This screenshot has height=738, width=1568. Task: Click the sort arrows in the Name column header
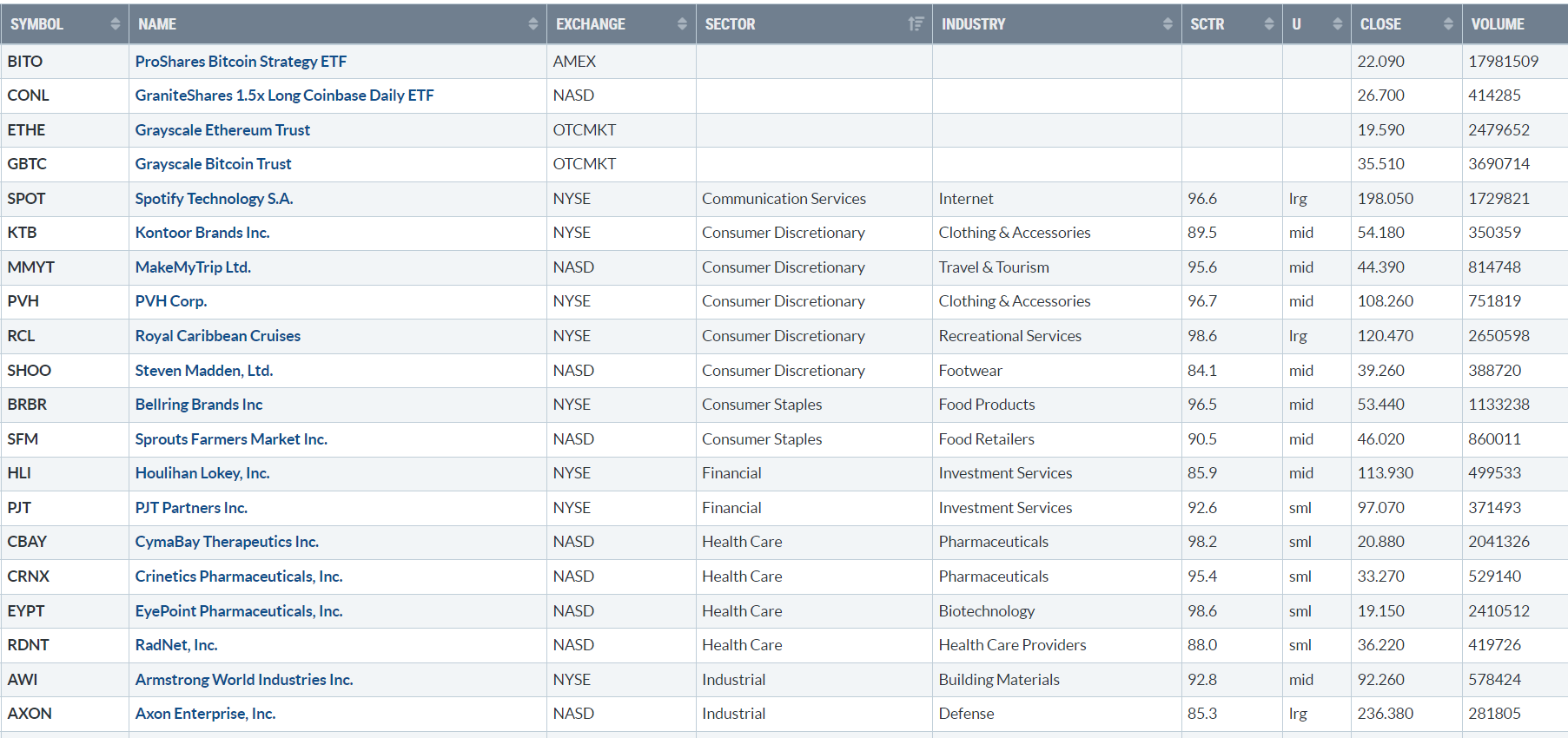point(533,24)
